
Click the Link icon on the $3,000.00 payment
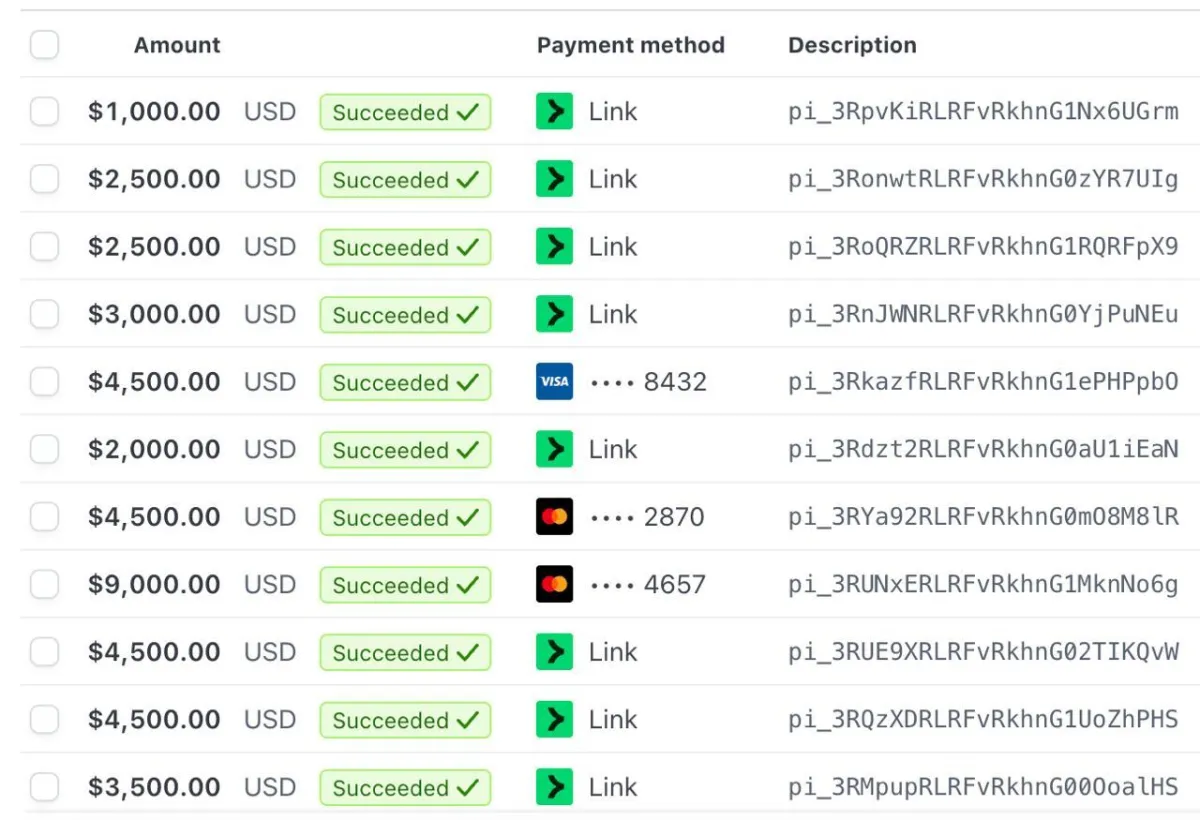pos(554,314)
